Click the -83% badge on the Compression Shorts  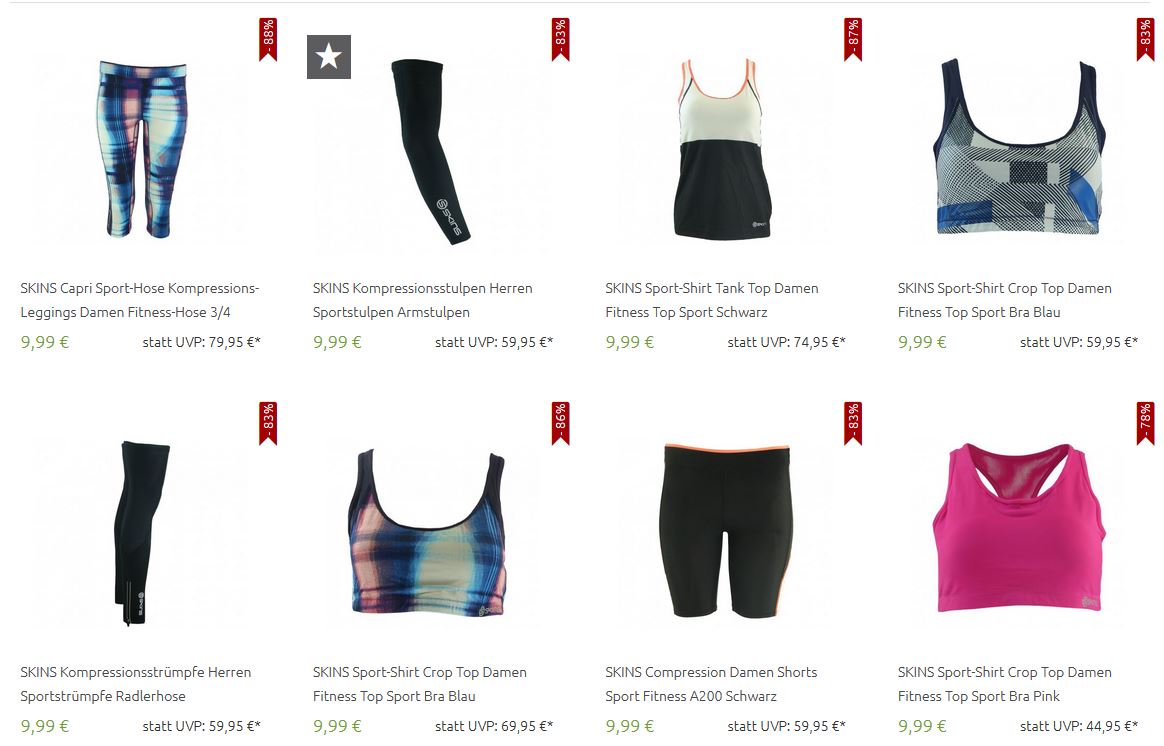coord(853,424)
